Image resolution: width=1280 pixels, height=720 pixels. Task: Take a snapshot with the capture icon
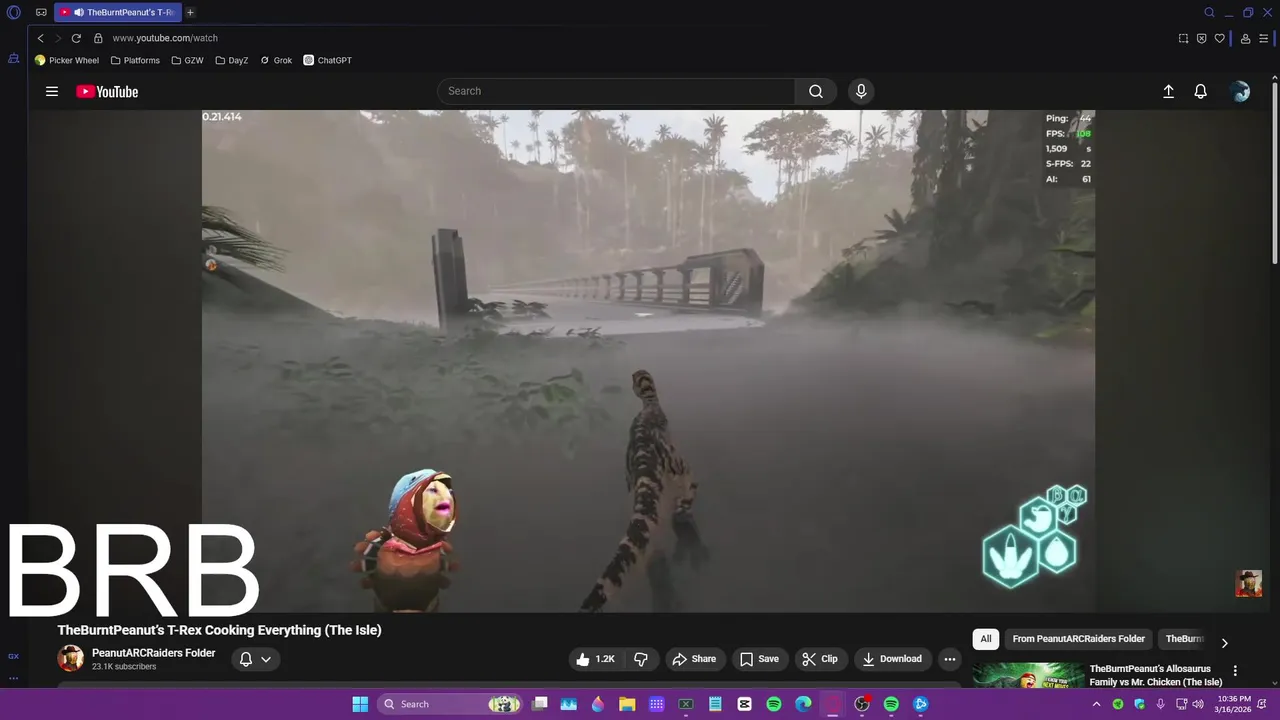click(1183, 38)
